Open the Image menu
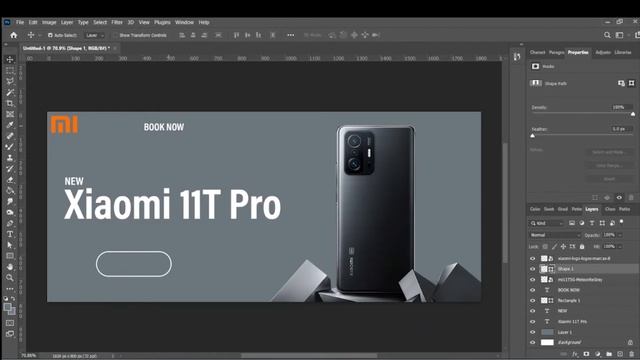The image size is (640, 360). pos(49,22)
